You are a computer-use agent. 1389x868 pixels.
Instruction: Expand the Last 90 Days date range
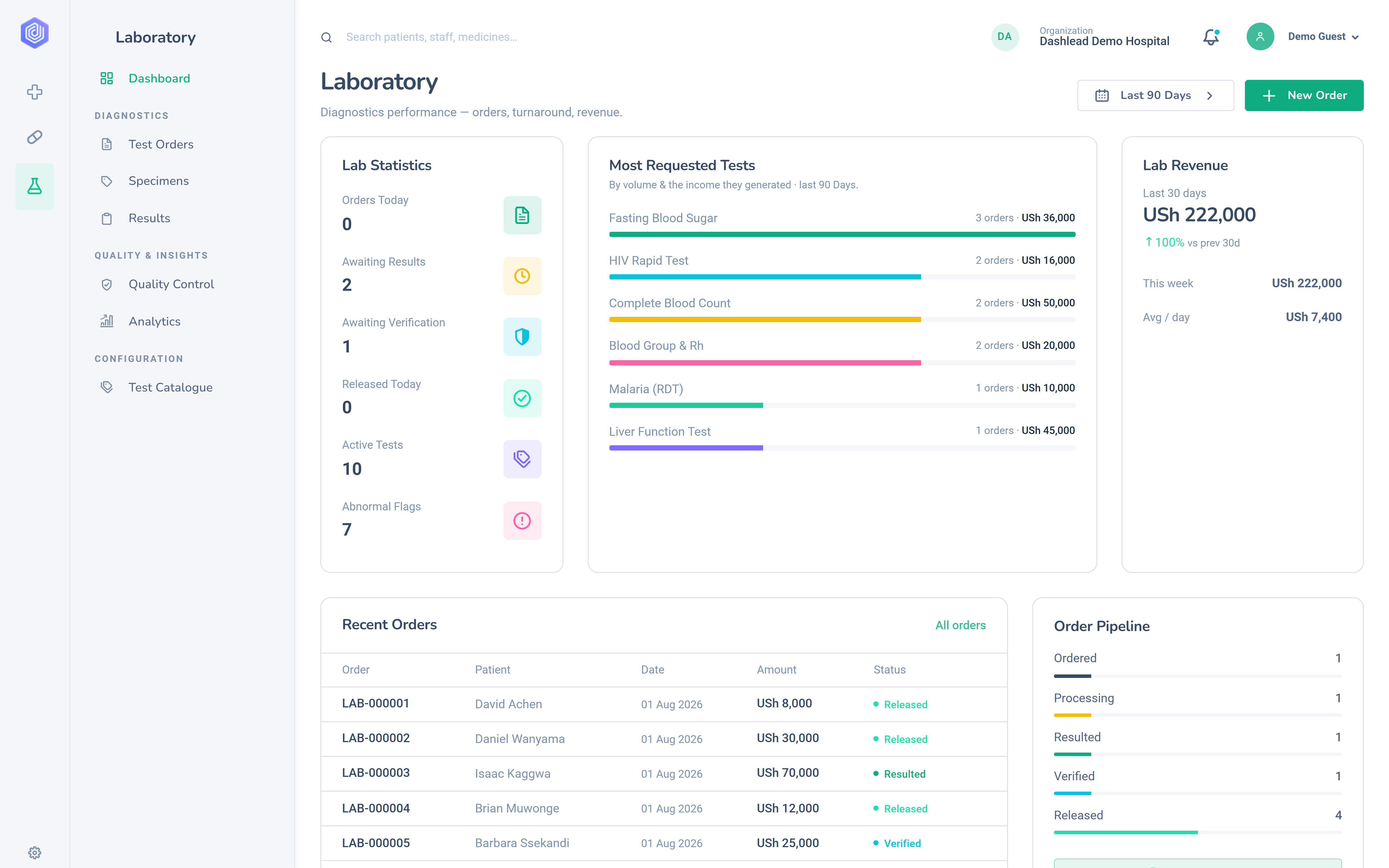tap(1155, 95)
